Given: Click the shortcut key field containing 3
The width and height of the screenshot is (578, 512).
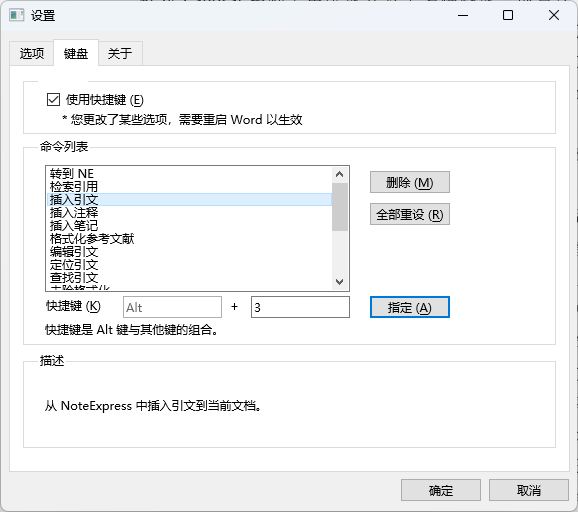Looking at the screenshot, I should pos(300,307).
